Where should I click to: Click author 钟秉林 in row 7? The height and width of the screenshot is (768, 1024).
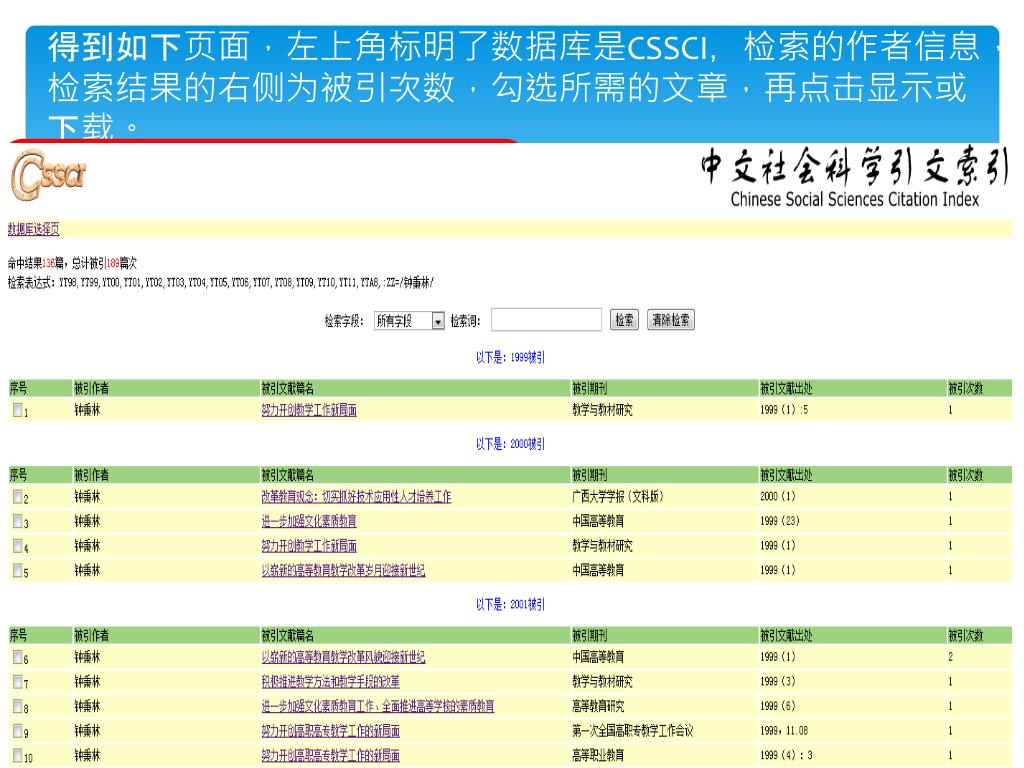click(87, 682)
